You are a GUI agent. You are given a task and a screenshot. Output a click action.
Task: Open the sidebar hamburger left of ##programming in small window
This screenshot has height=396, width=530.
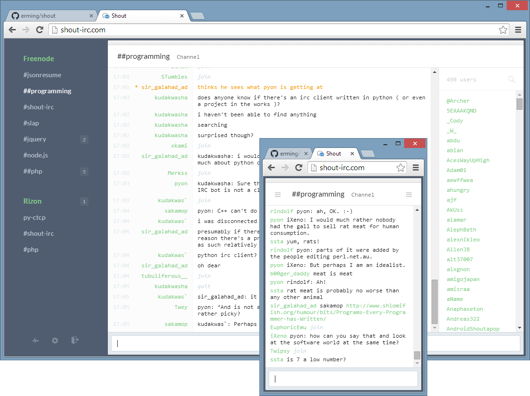coord(278,195)
